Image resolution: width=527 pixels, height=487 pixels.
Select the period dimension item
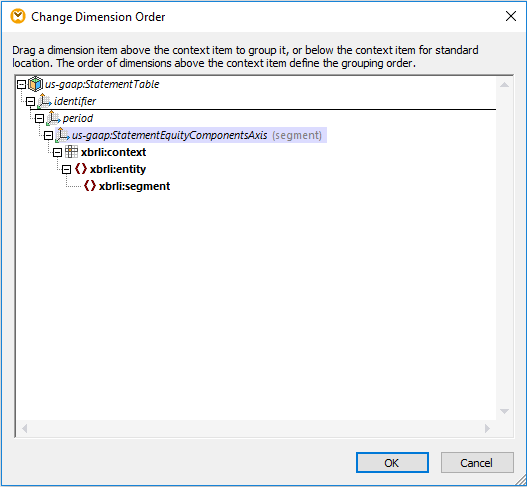click(78, 118)
